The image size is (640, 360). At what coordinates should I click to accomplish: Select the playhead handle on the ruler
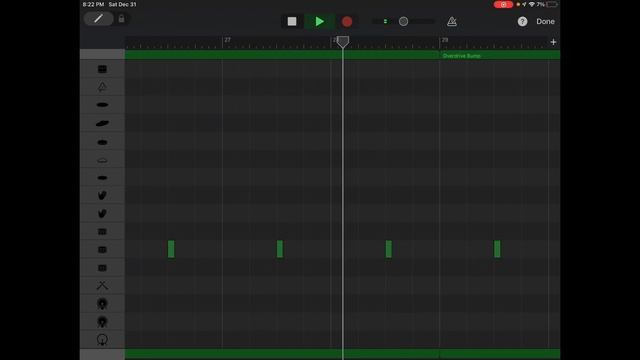[x=343, y=42]
